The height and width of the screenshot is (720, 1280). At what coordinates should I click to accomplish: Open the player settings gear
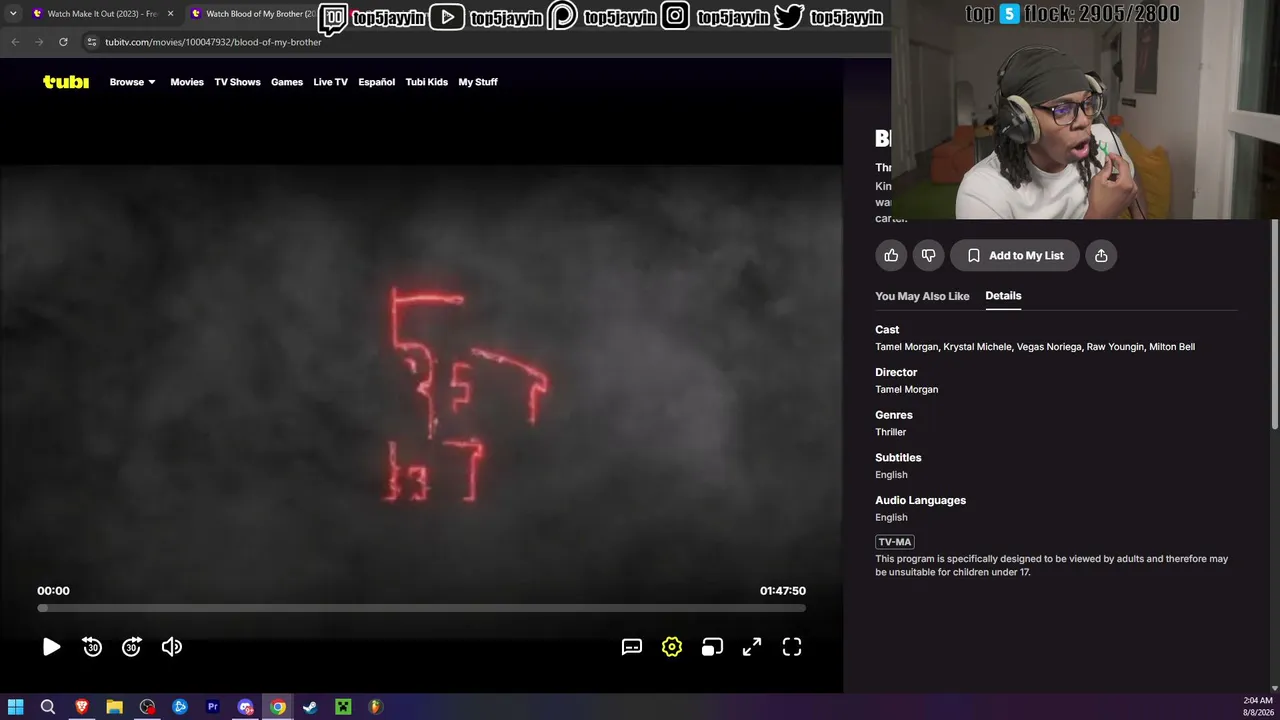point(672,647)
